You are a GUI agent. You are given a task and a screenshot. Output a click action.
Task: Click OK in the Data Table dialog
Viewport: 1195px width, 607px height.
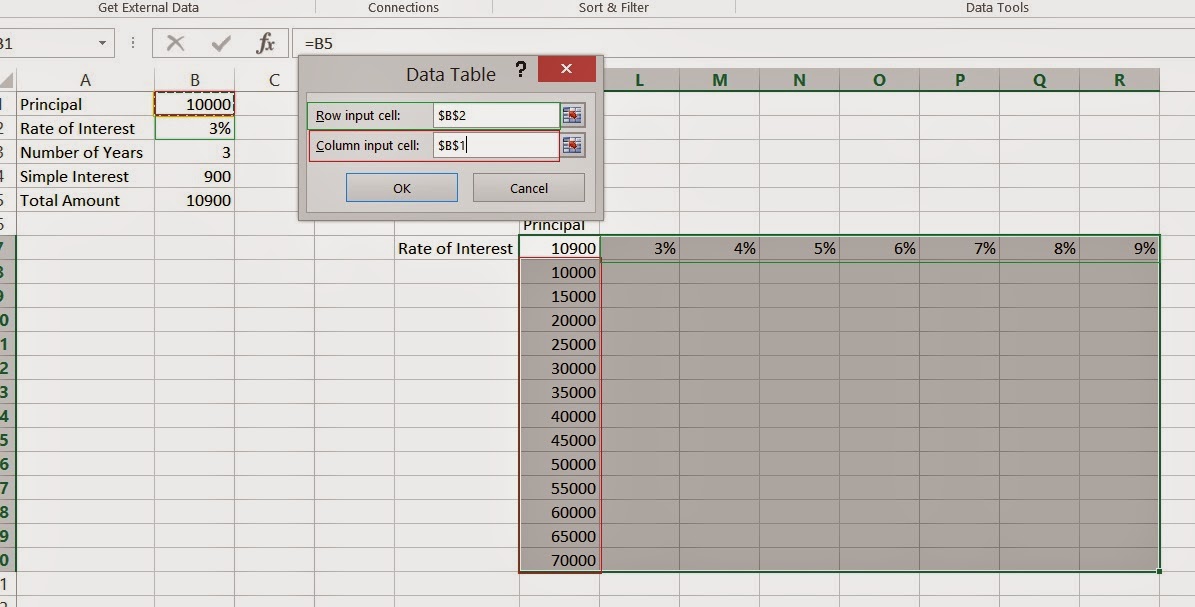pyautogui.click(x=401, y=187)
